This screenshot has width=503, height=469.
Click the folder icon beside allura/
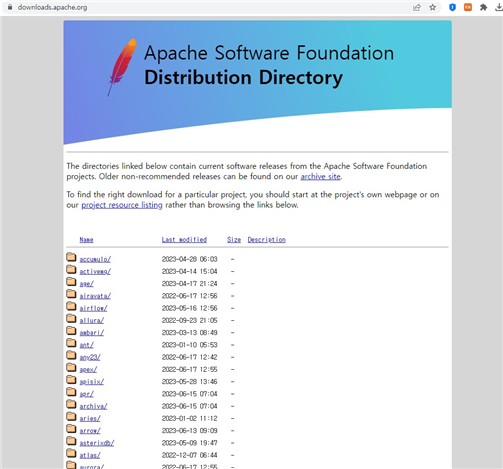pos(71,318)
